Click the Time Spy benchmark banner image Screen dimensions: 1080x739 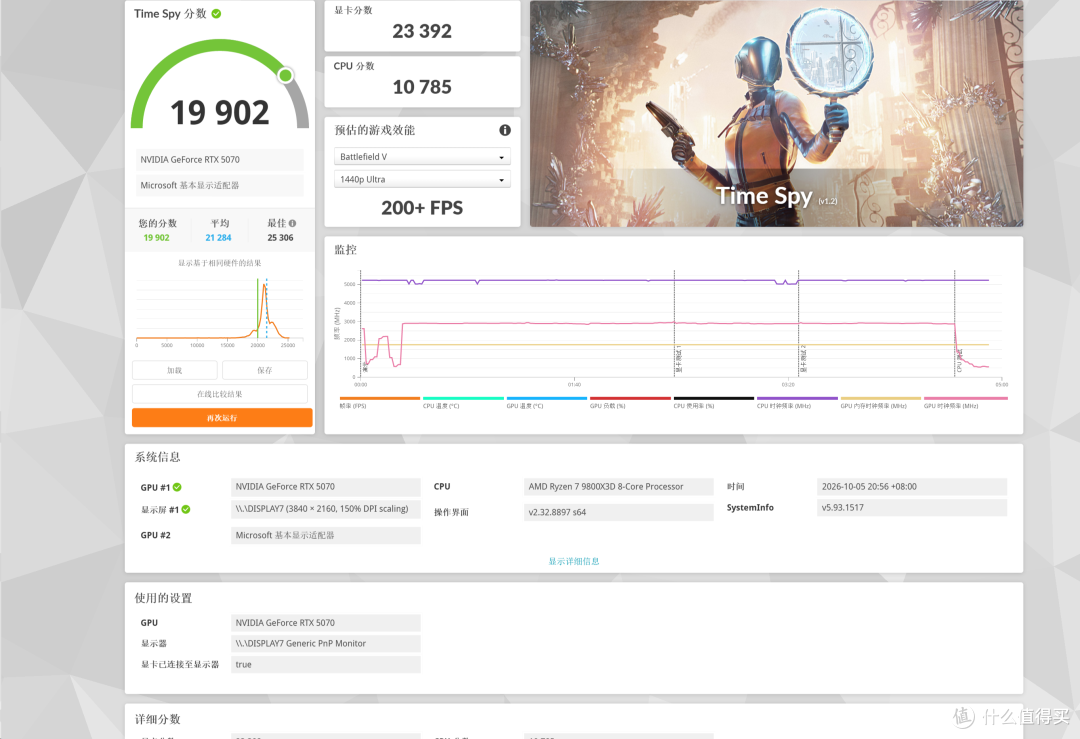(x=776, y=114)
